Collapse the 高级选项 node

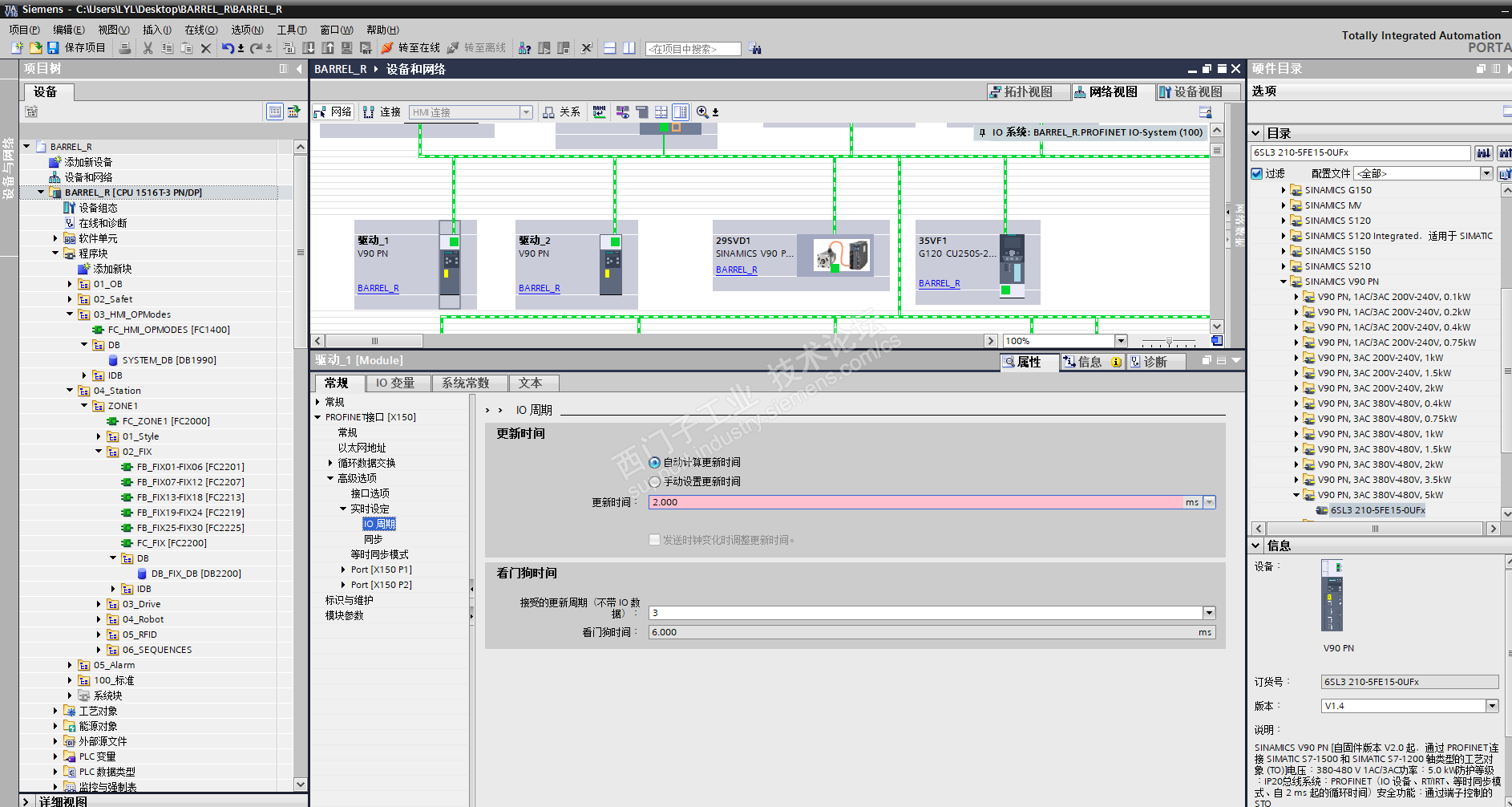tap(330, 479)
